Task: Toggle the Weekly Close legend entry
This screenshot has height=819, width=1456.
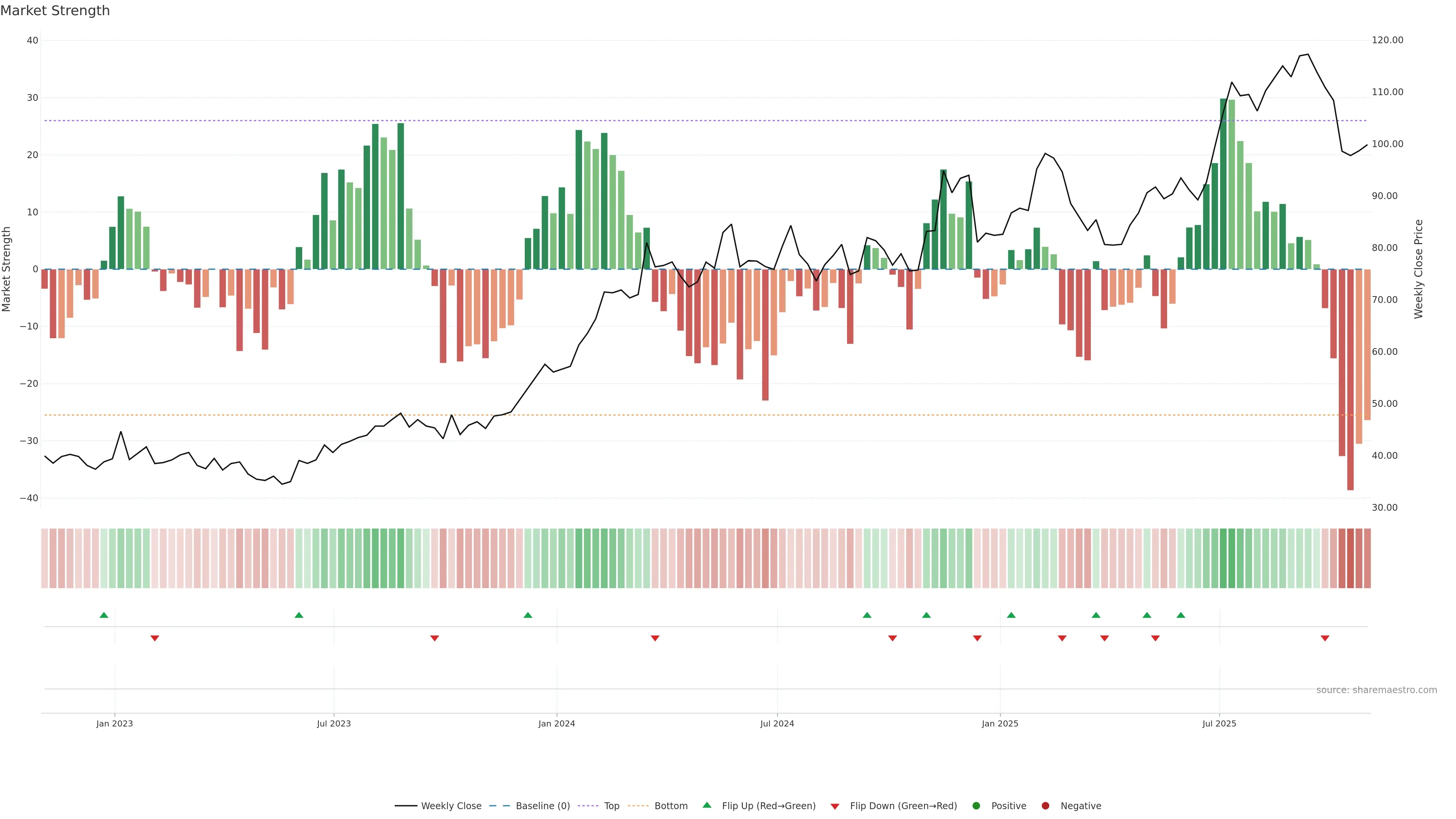Action: pyautogui.click(x=450, y=806)
